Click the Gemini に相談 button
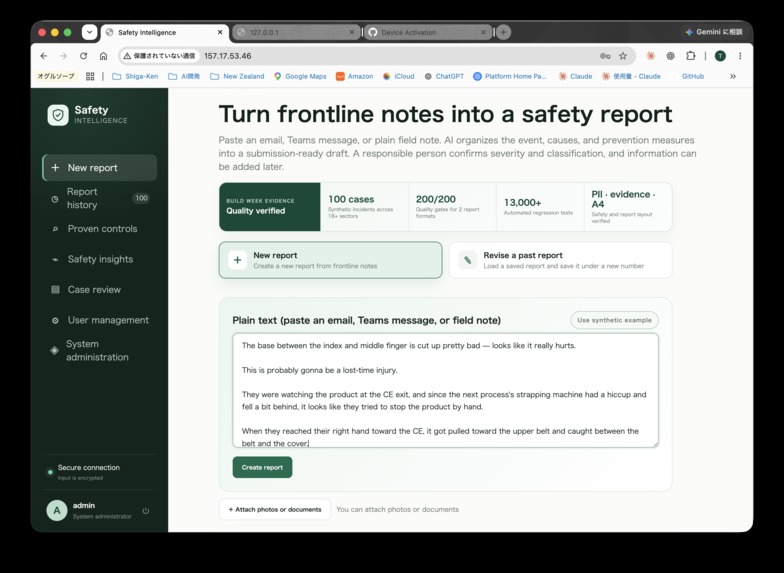The image size is (784, 573). 714,32
